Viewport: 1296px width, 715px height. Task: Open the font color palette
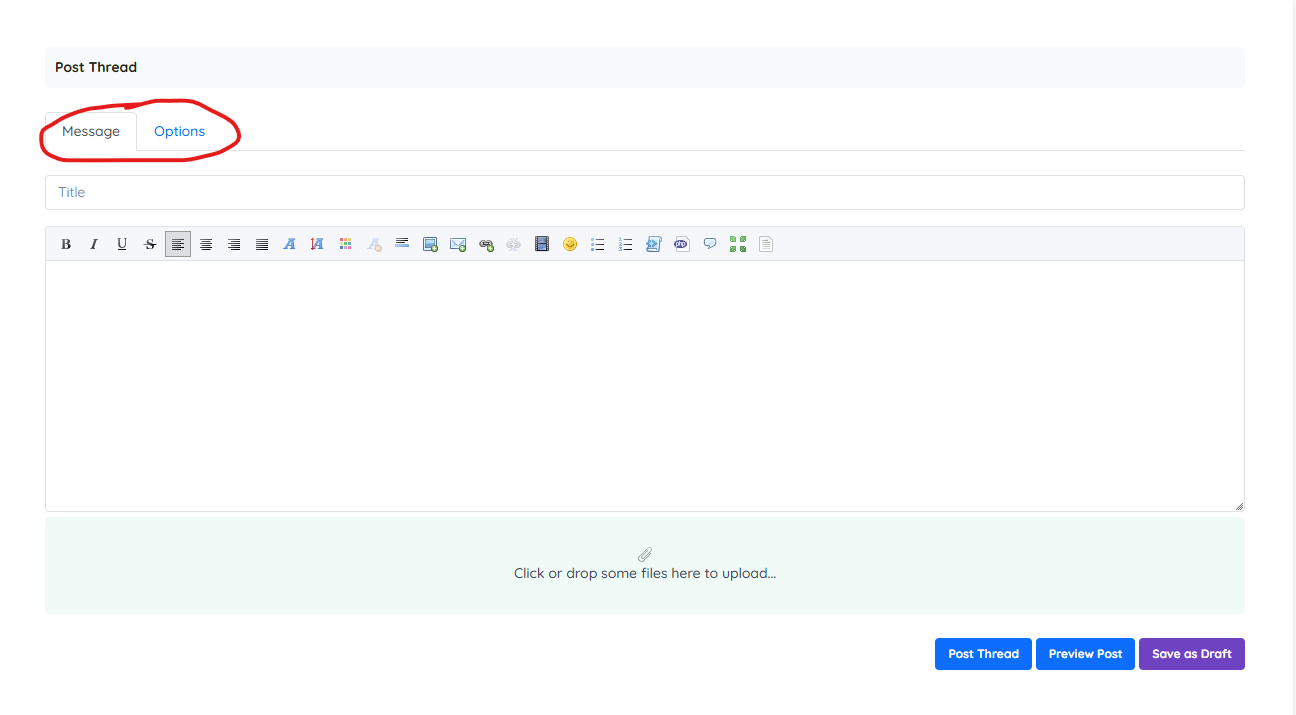point(346,244)
